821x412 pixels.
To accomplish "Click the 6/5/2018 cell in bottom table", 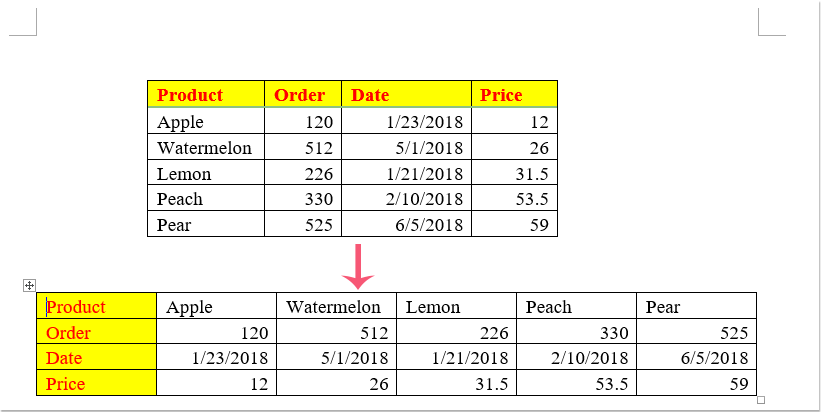I will coord(712,358).
